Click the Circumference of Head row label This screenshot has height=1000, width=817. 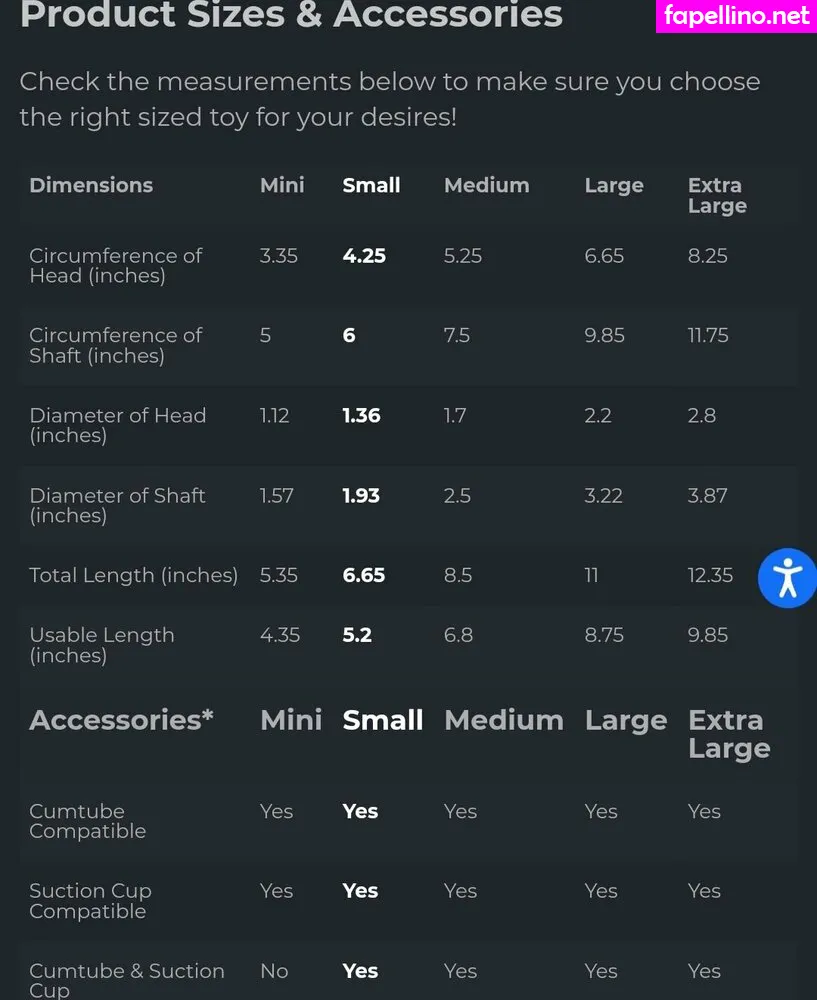(x=115, y=265)
